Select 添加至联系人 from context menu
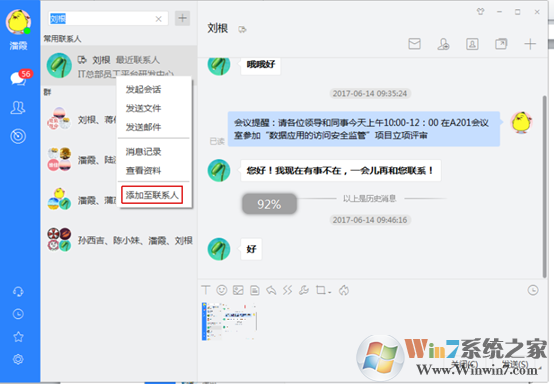The image size is (554, 384). (152, 195)
